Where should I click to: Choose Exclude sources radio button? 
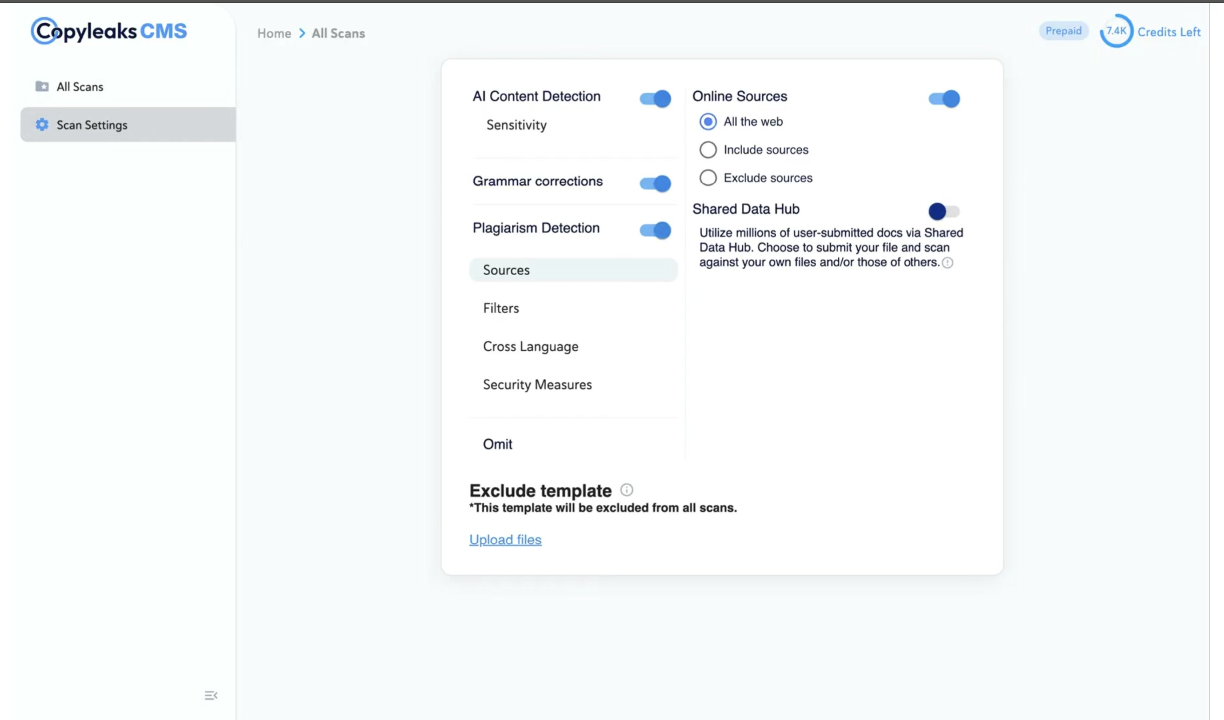[x=708, y=178]
